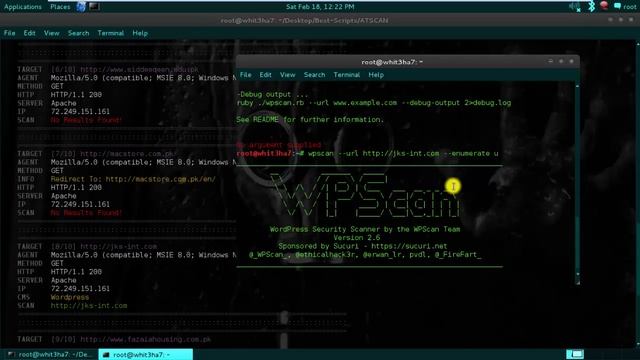Viewport: 640px width, 360px height.
Task: Maximize the ATSCAN background terminal window
Action: (x=621, y=20)
